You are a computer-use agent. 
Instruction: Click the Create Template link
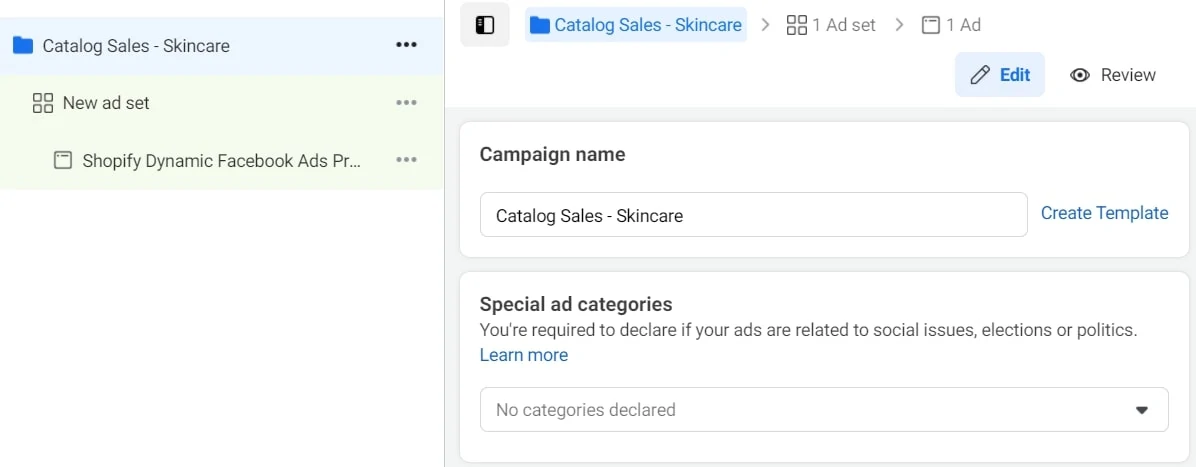point(1104,213)
